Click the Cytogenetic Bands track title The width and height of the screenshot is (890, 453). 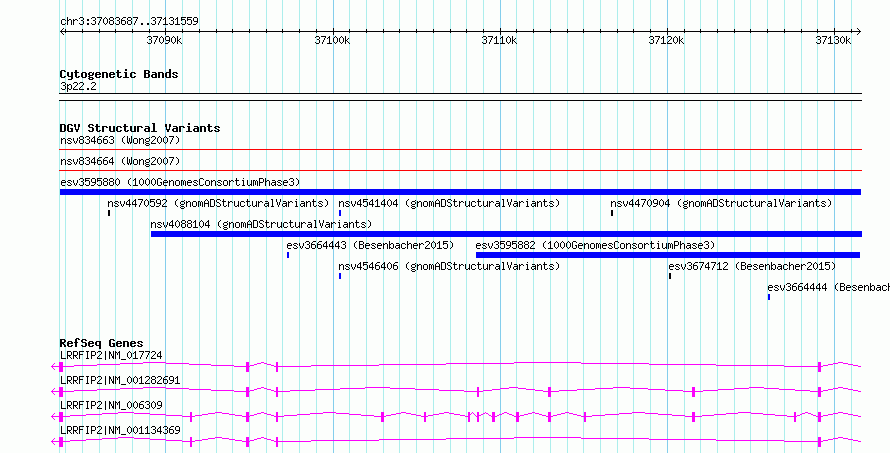pyautogui.click(x=119, y=74)
